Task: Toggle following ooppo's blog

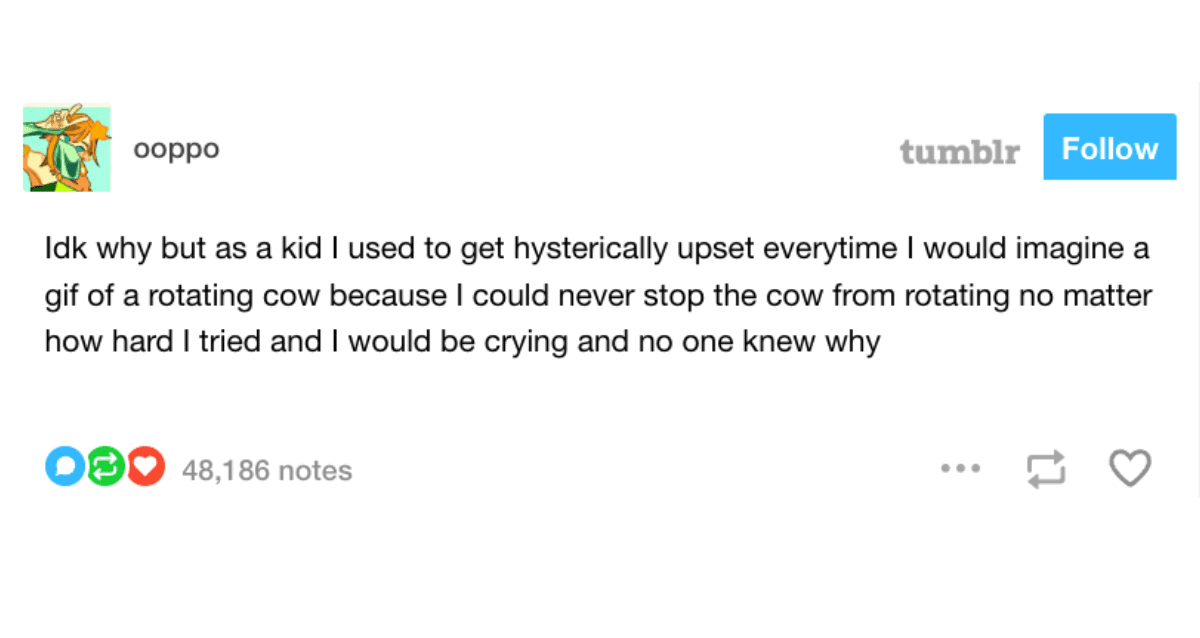Action: [1109, 147]
